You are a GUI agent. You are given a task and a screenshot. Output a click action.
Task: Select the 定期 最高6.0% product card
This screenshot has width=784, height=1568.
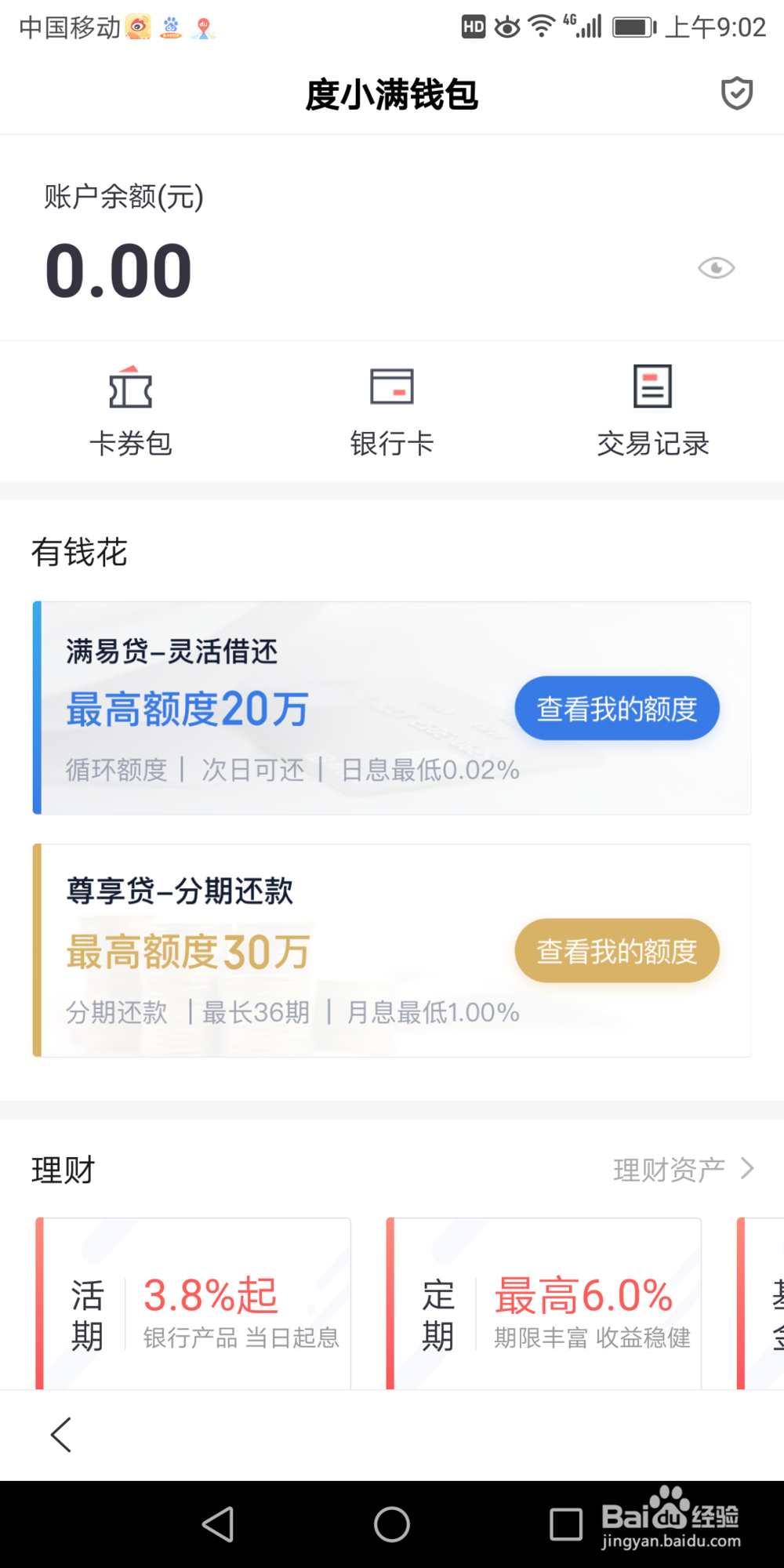pyautogui.click(x=544, y=1304)
